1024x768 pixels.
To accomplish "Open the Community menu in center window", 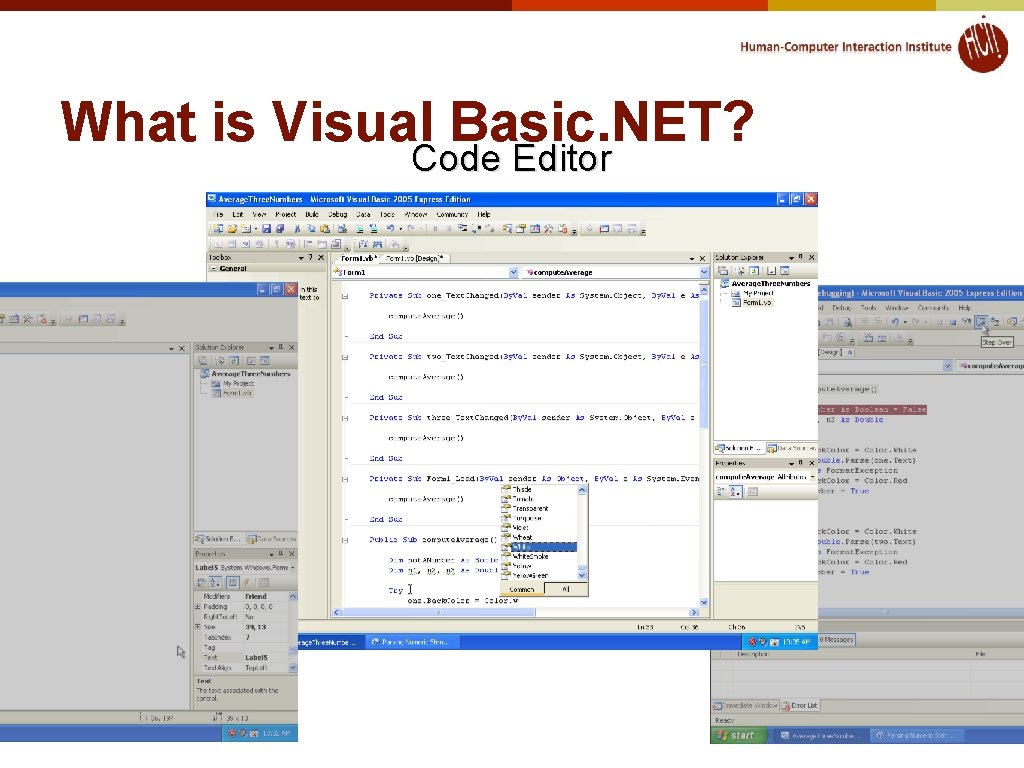I will pos(452,214).
